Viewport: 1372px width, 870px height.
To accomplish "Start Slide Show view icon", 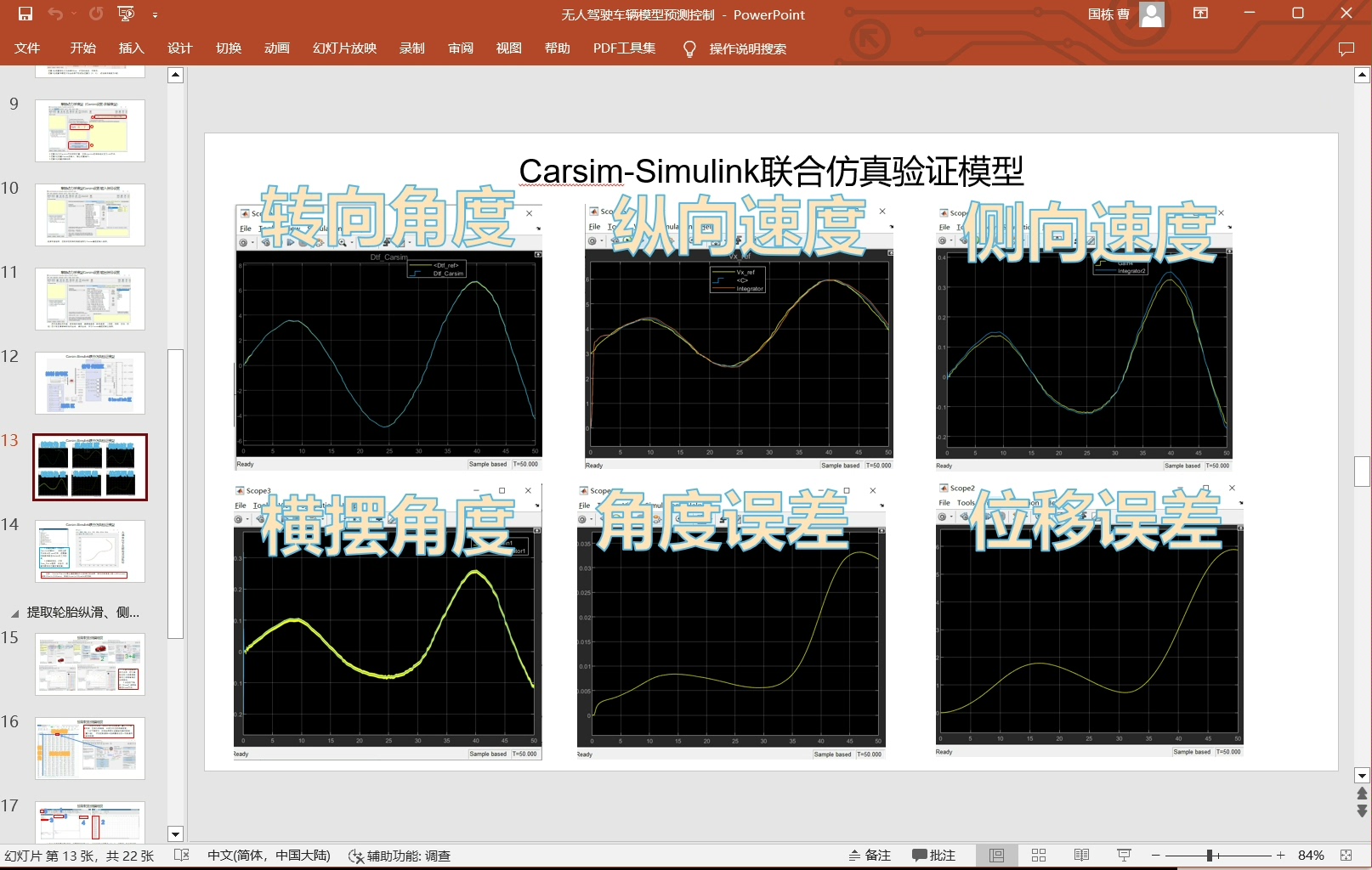I will coord(1124,856).
